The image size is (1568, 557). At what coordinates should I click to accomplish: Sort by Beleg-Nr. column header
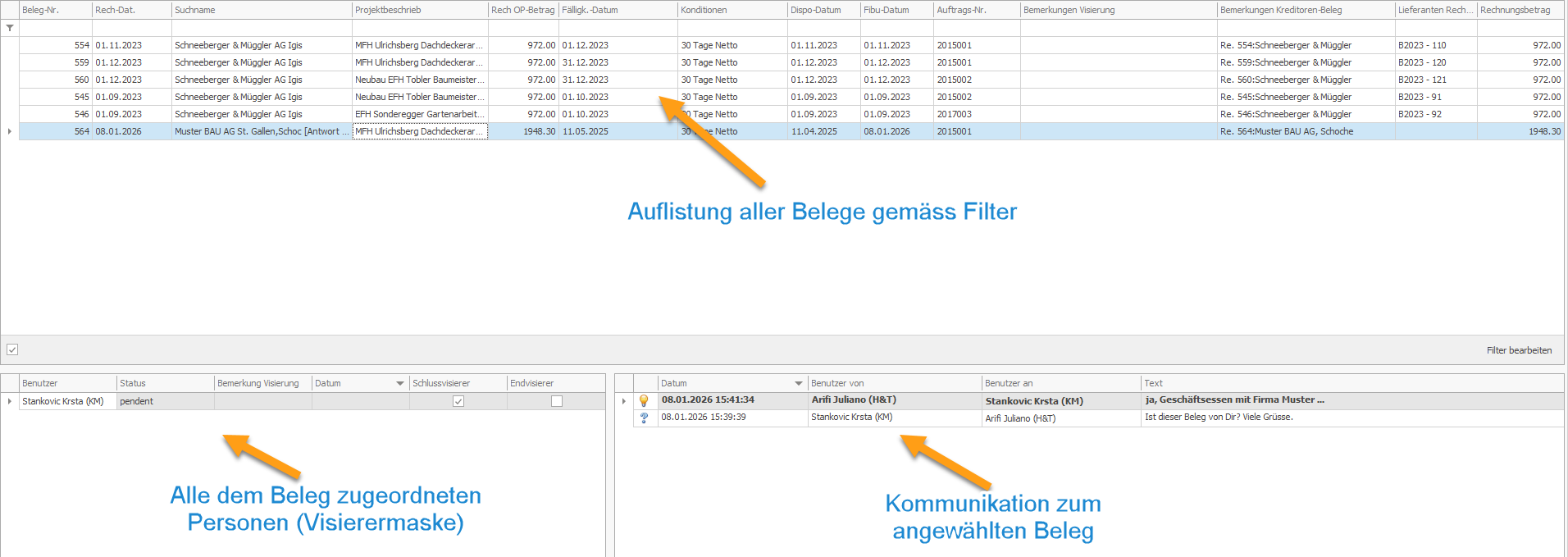[56, 10]
